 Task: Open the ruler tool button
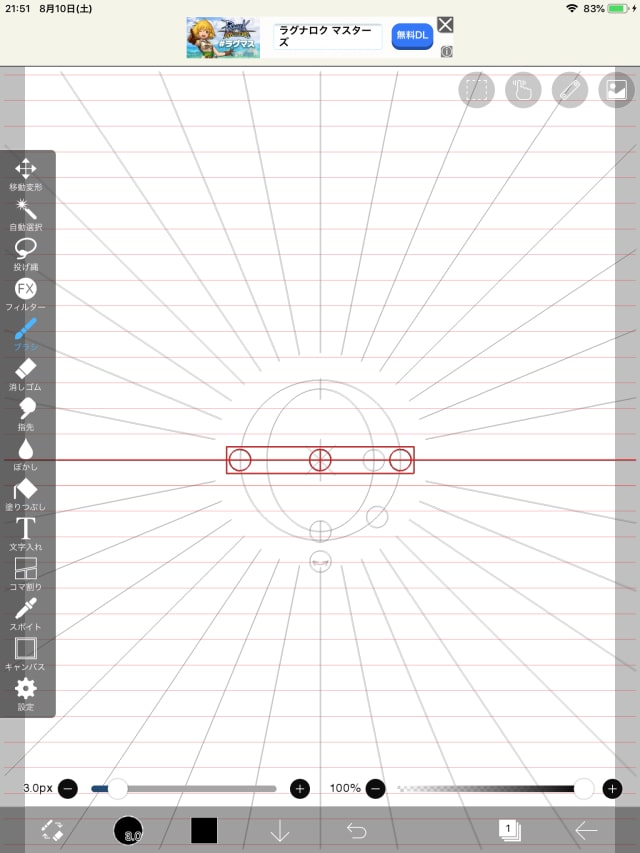pos(570,90)
